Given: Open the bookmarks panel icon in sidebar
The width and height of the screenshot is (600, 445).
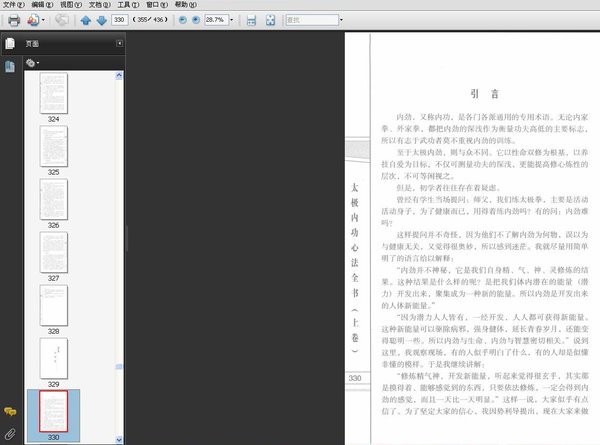Looking at the screenshot, I should pos(10,66).
